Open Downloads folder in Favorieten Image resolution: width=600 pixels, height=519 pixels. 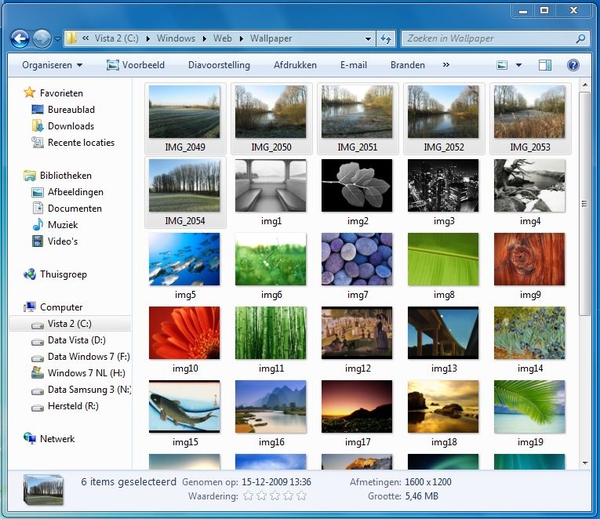click(70, 126)
